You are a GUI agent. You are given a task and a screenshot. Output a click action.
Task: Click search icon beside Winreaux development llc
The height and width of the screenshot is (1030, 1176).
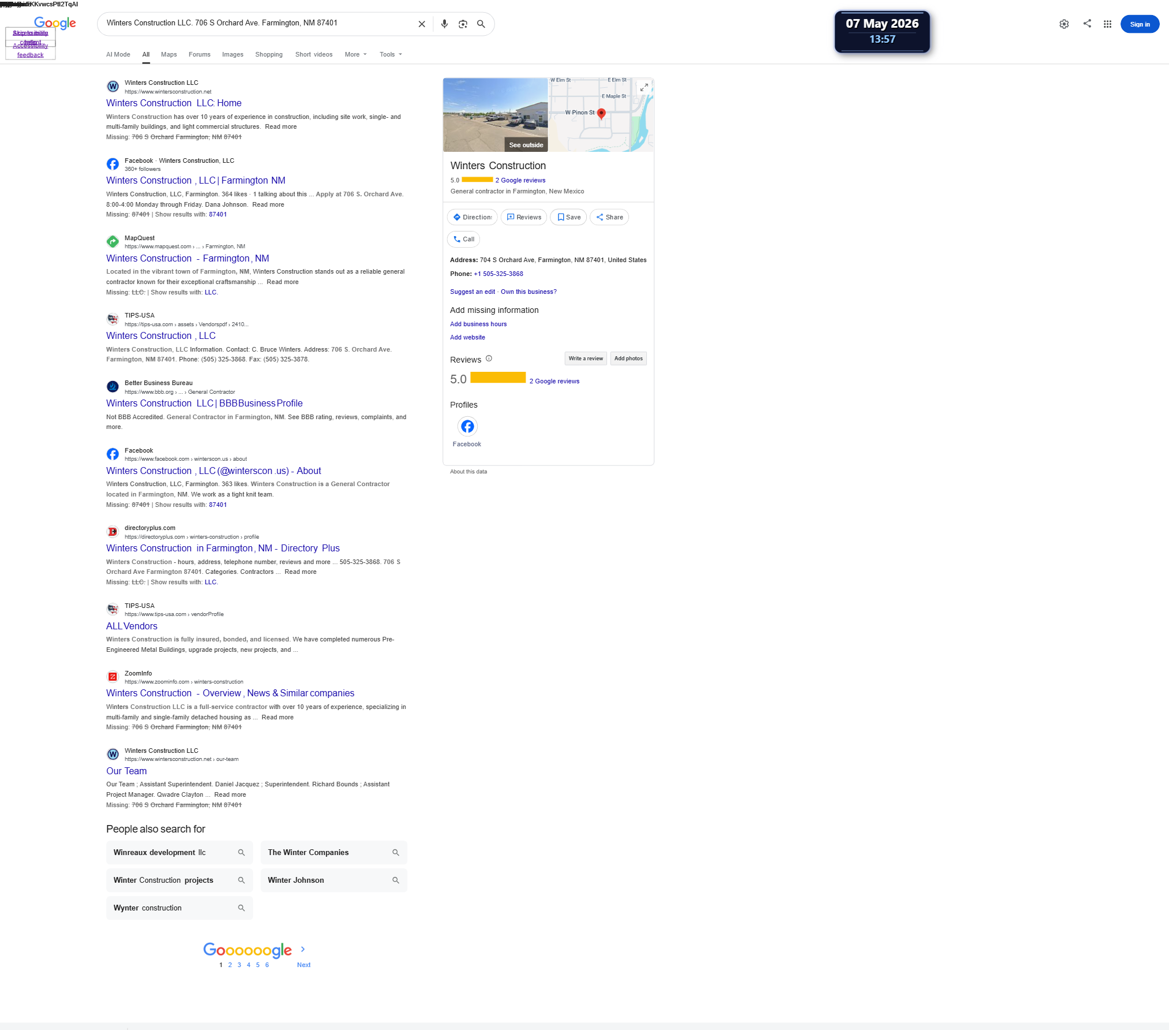pyautogui.click(x=241, y=853)
